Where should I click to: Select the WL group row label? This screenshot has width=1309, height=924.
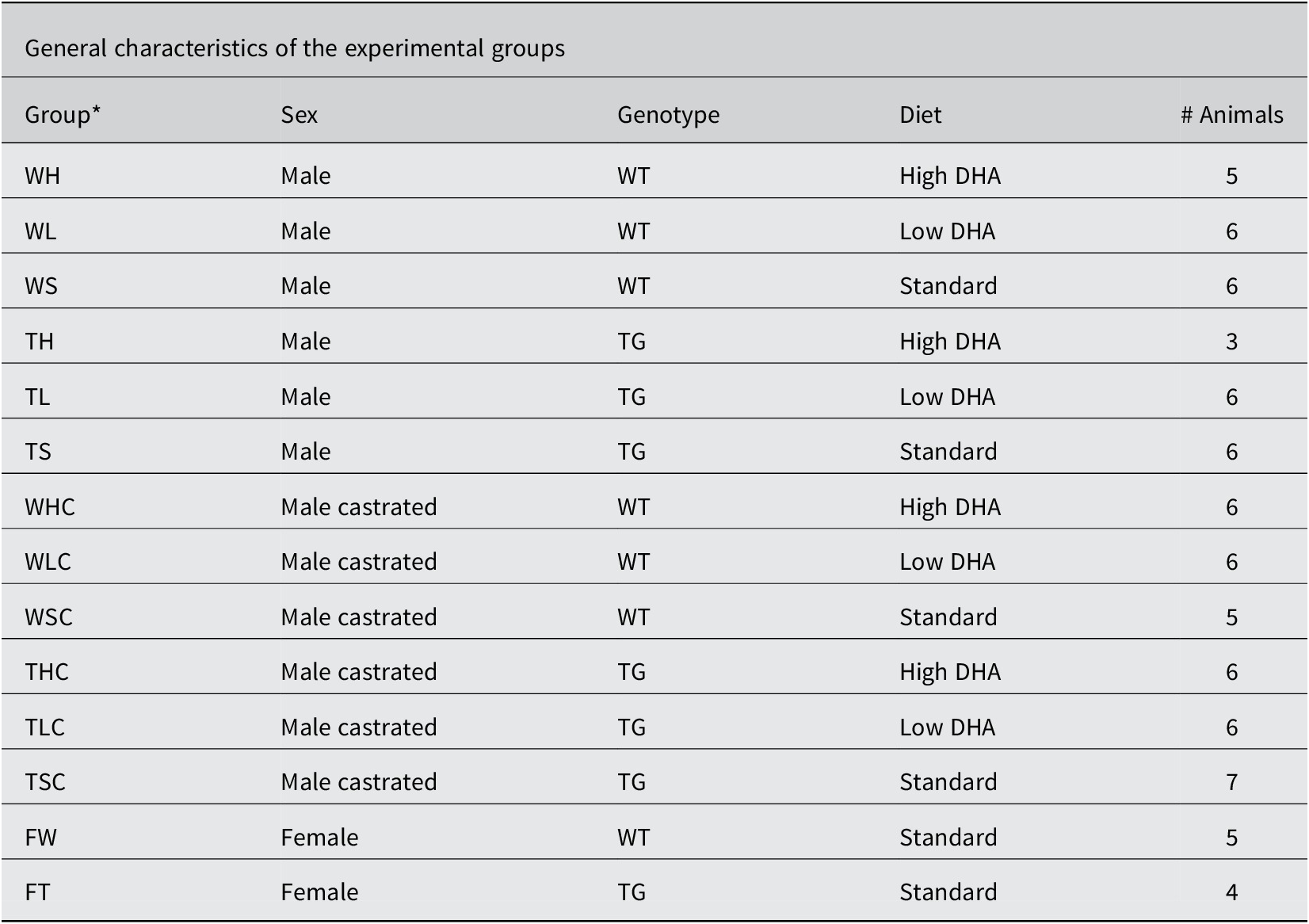40,231
